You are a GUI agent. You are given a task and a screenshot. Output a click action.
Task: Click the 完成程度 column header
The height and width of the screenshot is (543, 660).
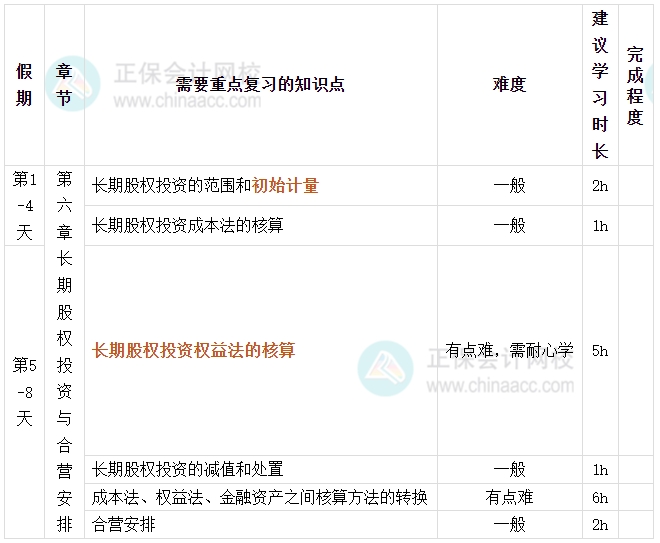(634, 85)
